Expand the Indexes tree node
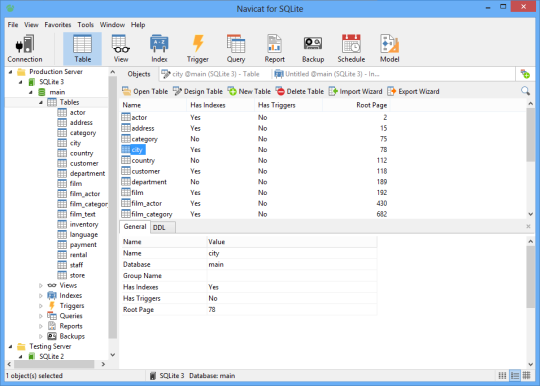 41,295
